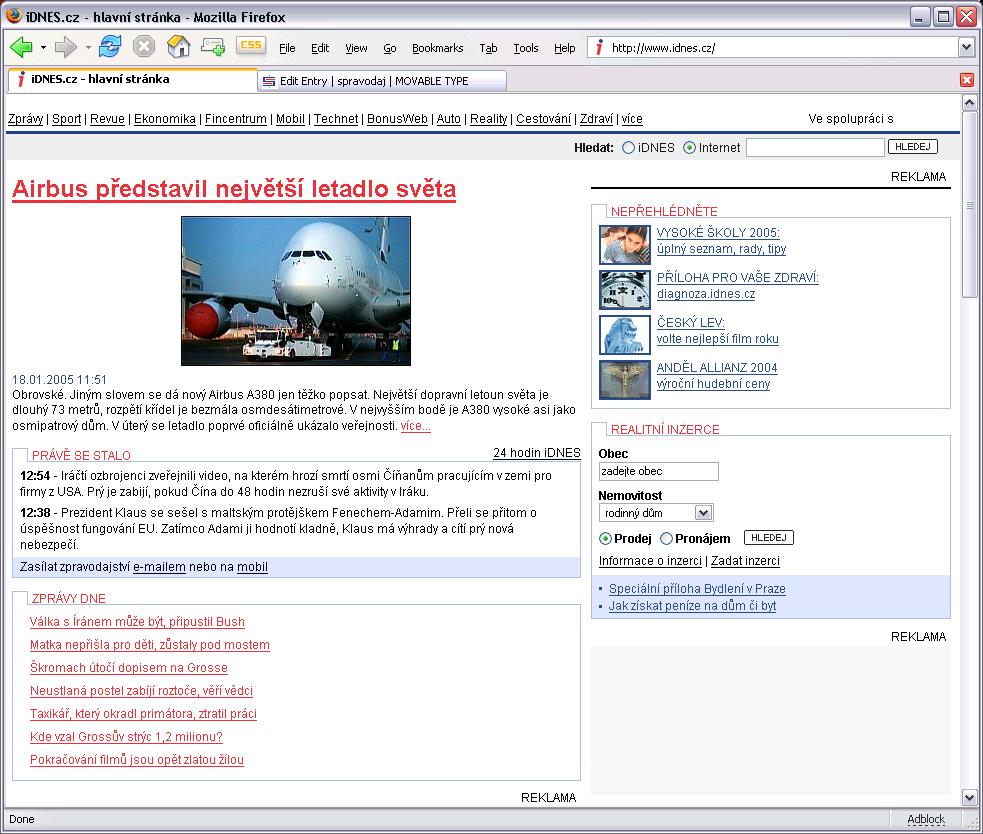Select the iDNES search radio button
The image size is (983, 834).
(x=628, y=148)
